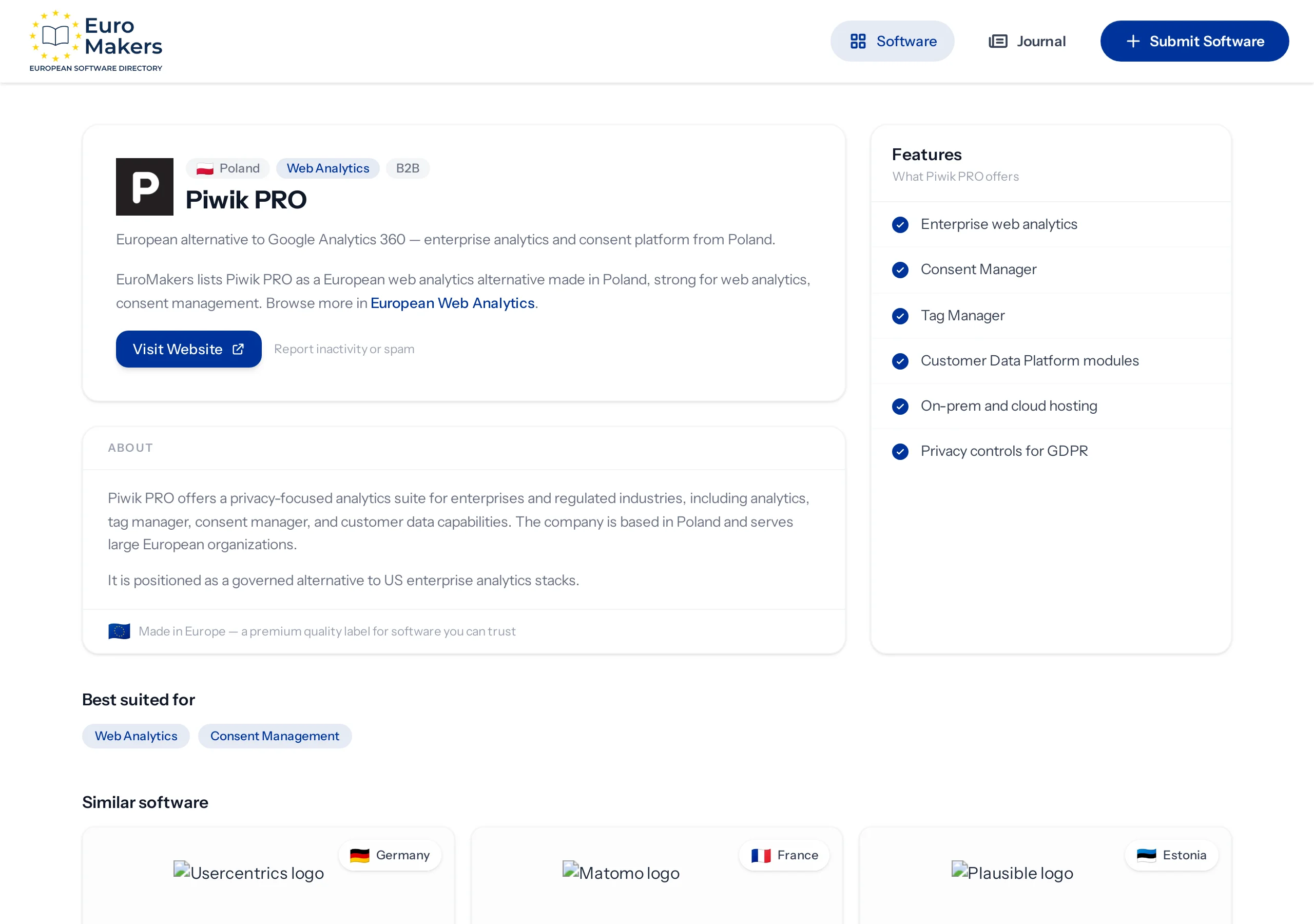Click 'Privacy controls for GDPR' feature text
Viewport: 1314px width, 924px height.
pyautogui.click(x=1004, y=452)
